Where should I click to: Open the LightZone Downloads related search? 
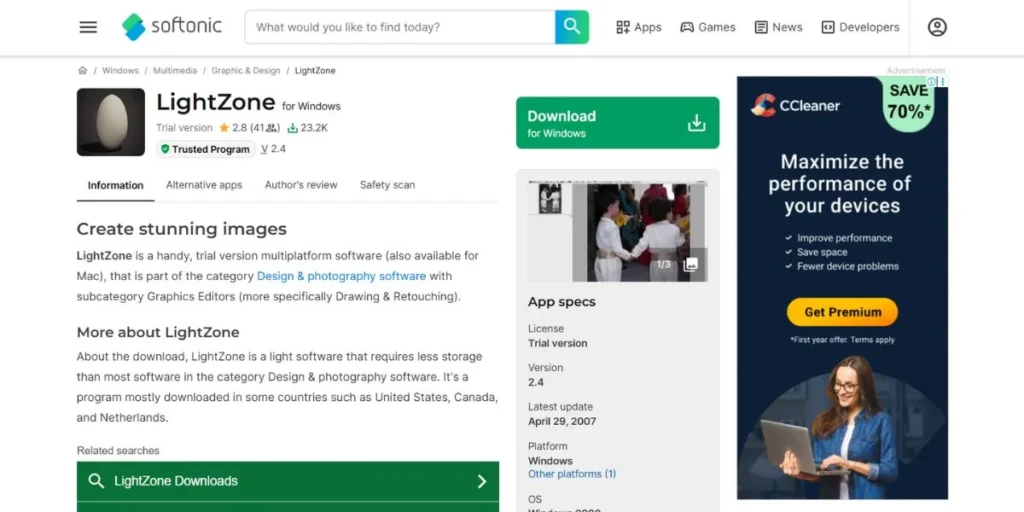click(x=288, y=481)
